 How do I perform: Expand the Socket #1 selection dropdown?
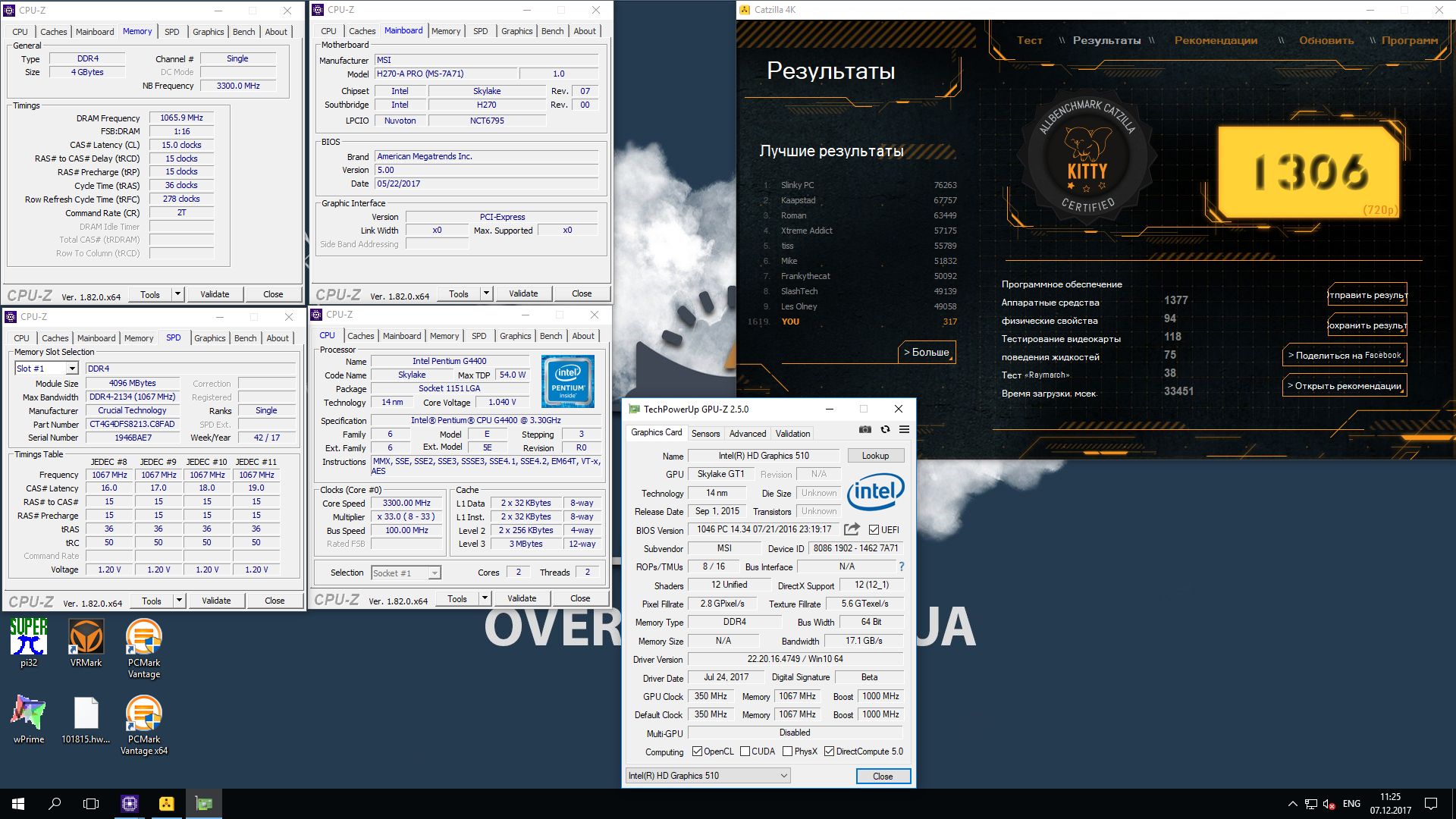point(435,573)
